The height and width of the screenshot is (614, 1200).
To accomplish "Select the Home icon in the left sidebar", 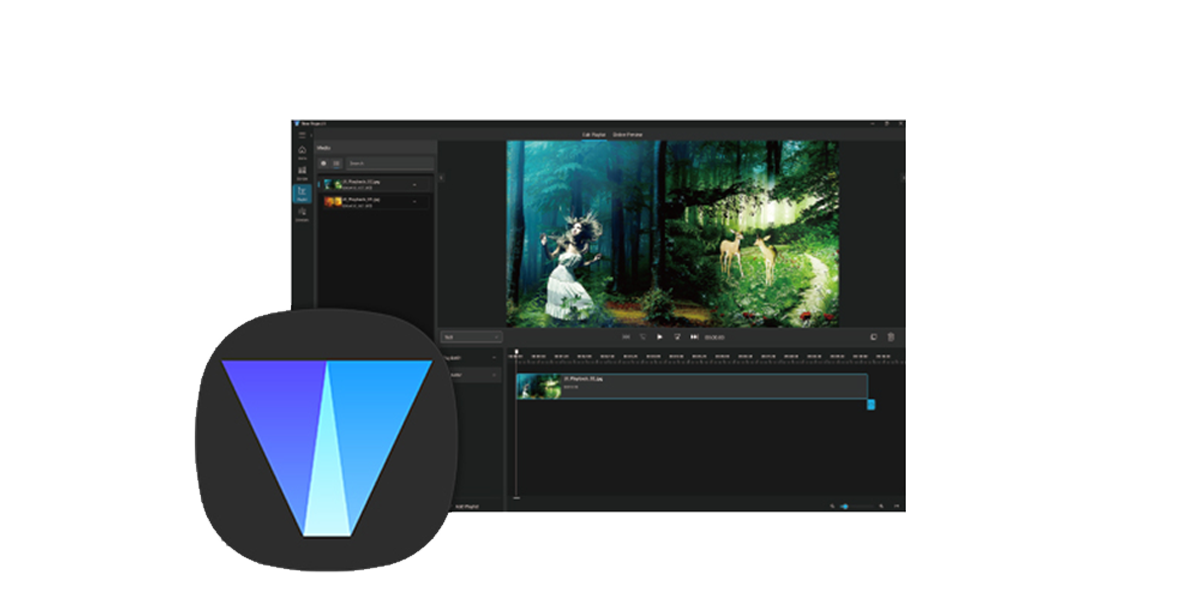I will pyautogui.click(x=302, y=150).
